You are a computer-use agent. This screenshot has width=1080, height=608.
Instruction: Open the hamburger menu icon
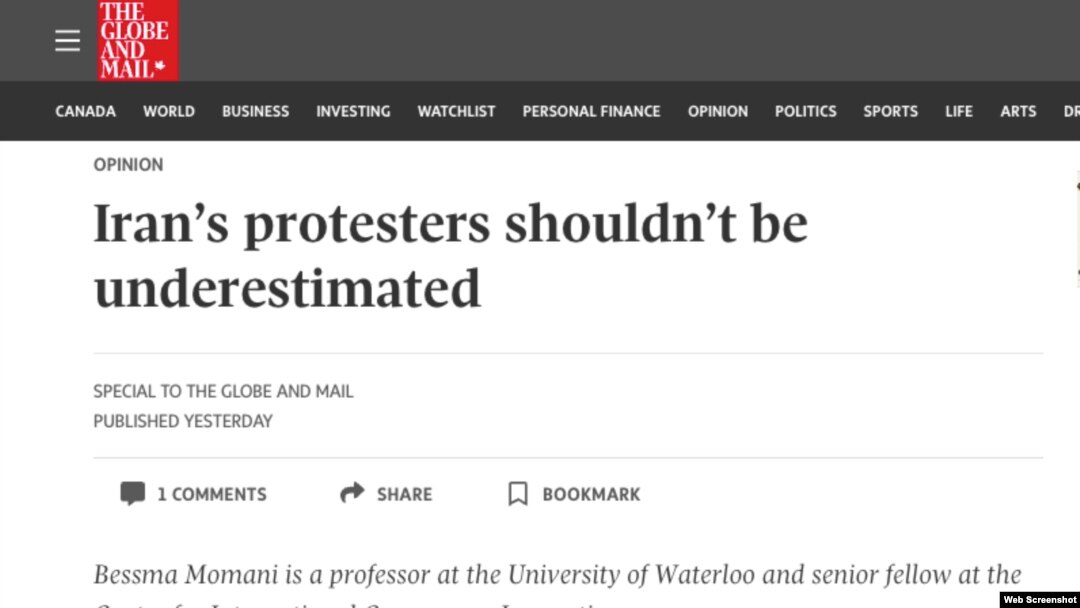coord(68,41)
